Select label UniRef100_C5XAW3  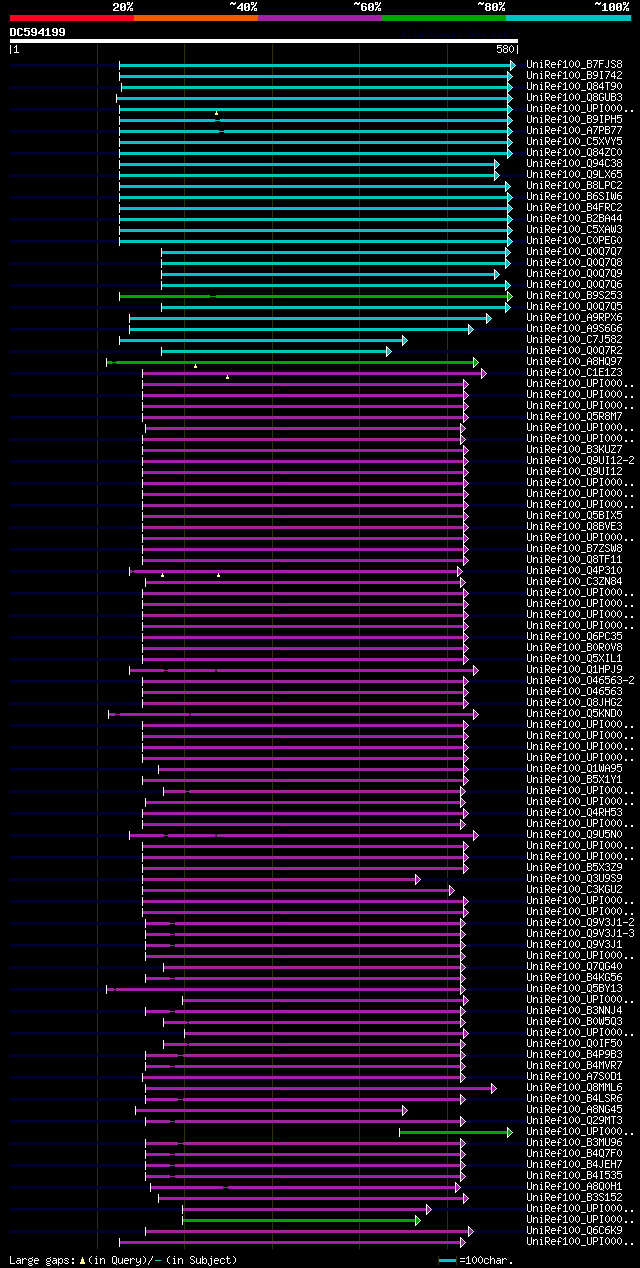pos(574,229)
